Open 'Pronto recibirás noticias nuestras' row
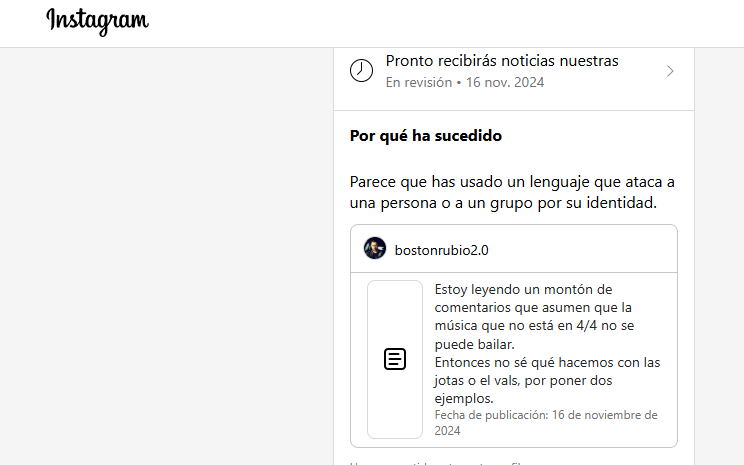This screenshot has width=744, height=465. click(x=514, y=71)
